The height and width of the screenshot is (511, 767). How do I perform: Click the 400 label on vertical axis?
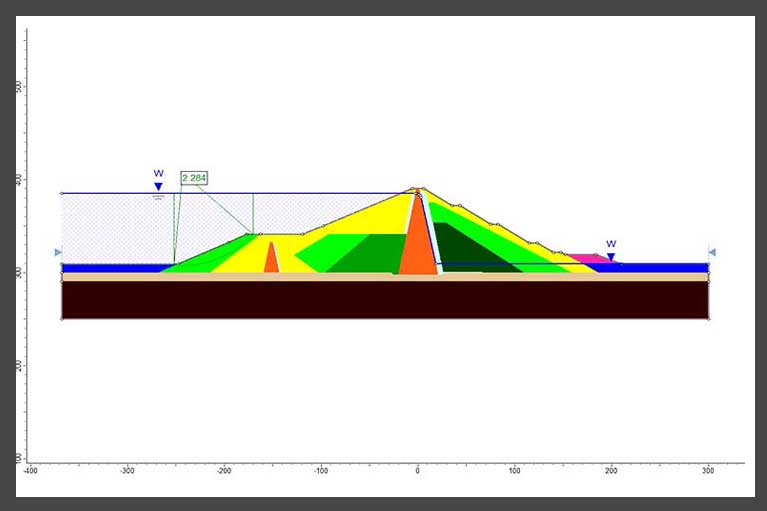[19, 180]
